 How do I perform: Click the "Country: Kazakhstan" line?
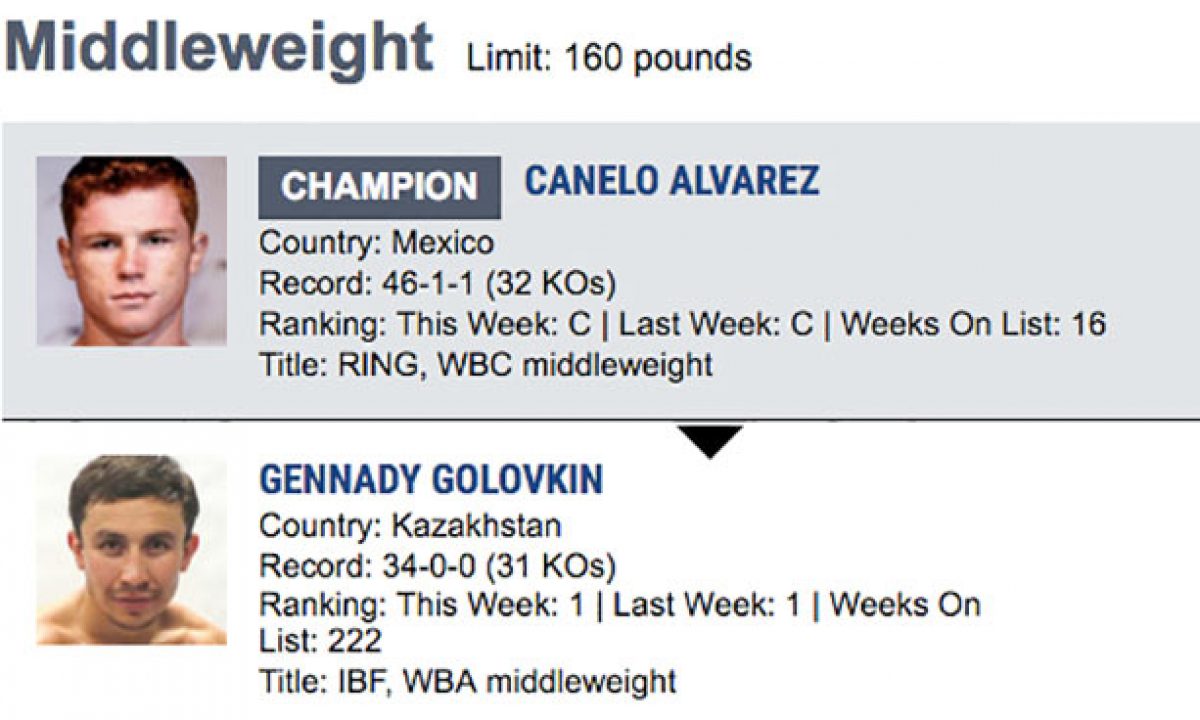click(410, 526)
